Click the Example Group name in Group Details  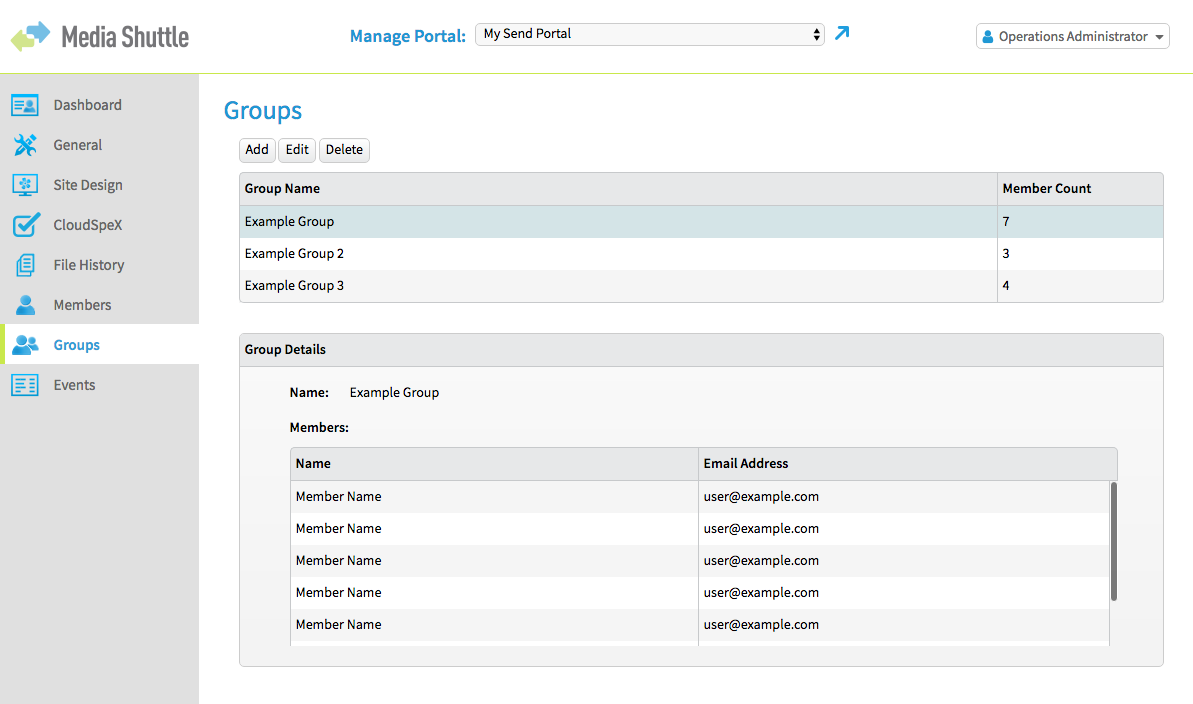(x=394, y=393)
